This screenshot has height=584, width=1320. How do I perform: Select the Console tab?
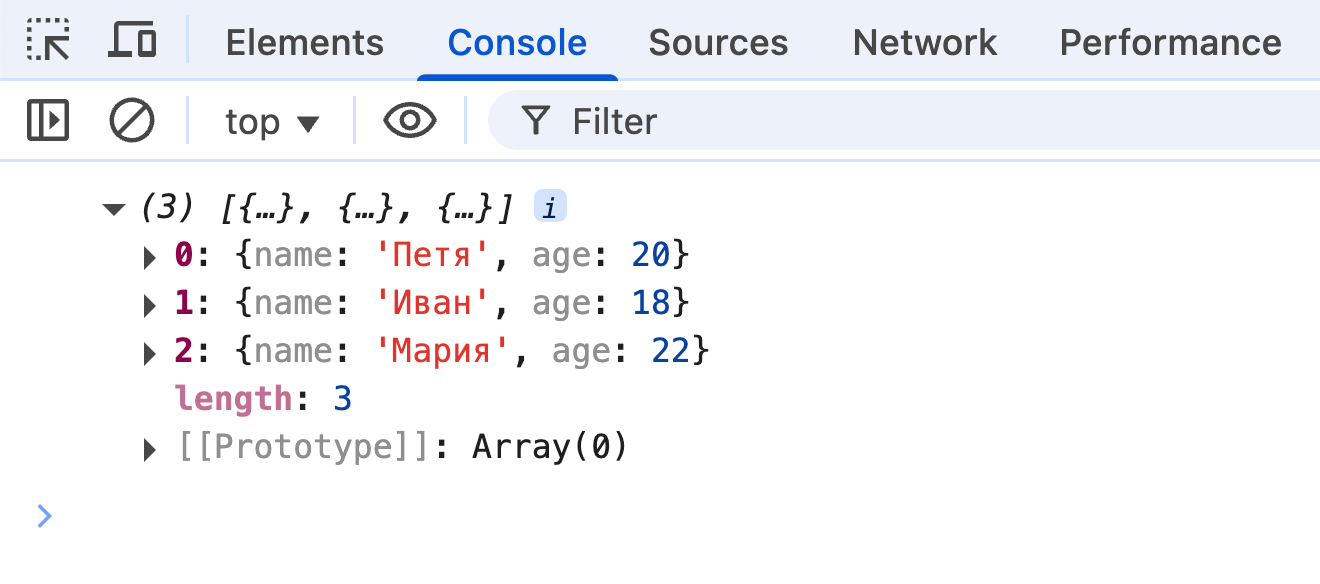(517, 42)
